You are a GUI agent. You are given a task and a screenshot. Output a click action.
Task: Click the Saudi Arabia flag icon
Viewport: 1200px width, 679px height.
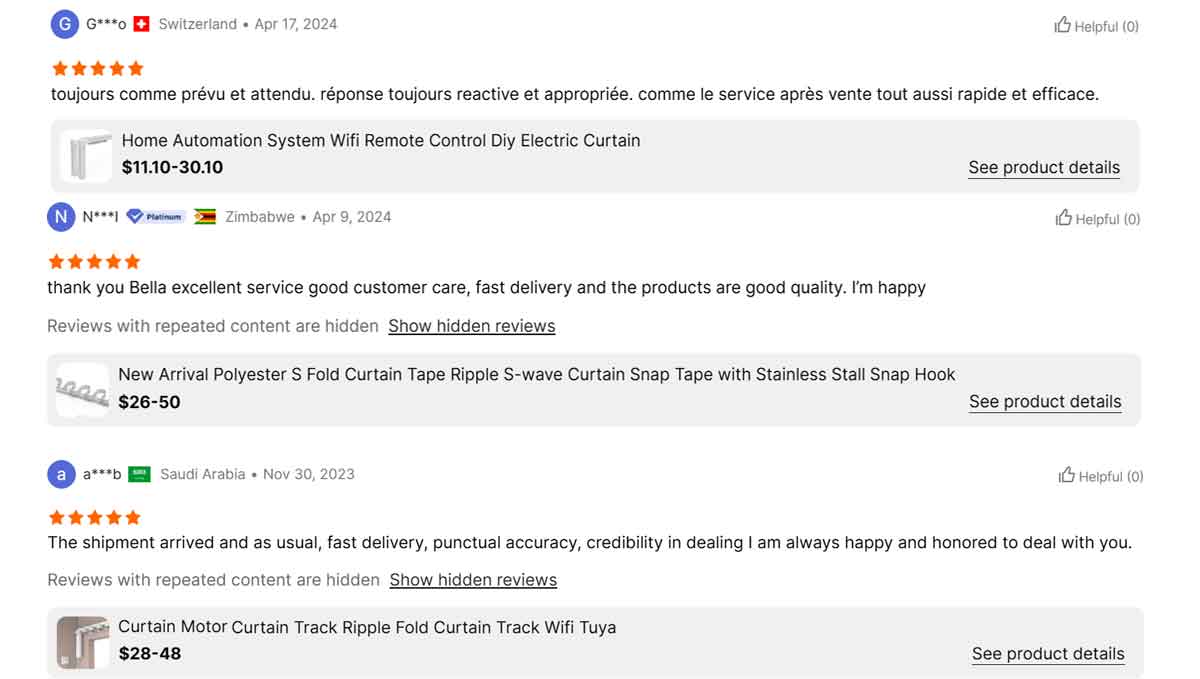pos(140,474)
